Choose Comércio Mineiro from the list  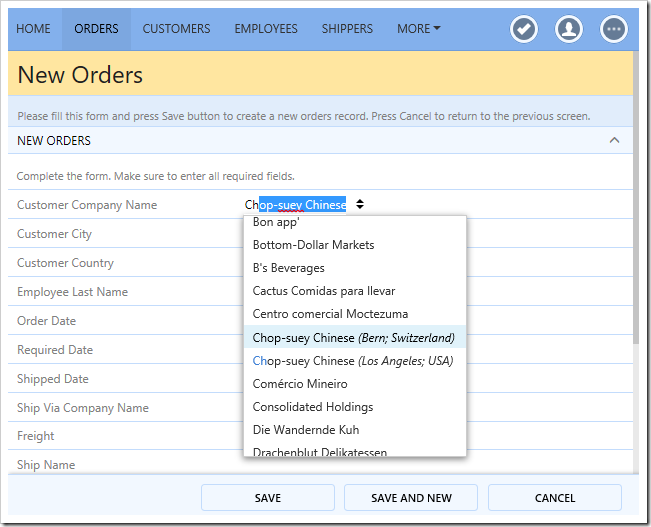[x=355, y=384]
